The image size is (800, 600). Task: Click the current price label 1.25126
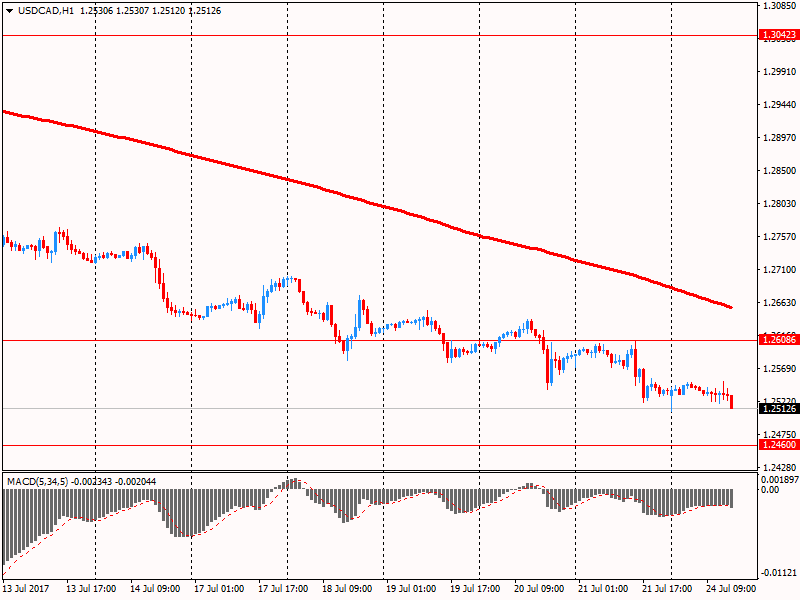click(x=779, y=409)
